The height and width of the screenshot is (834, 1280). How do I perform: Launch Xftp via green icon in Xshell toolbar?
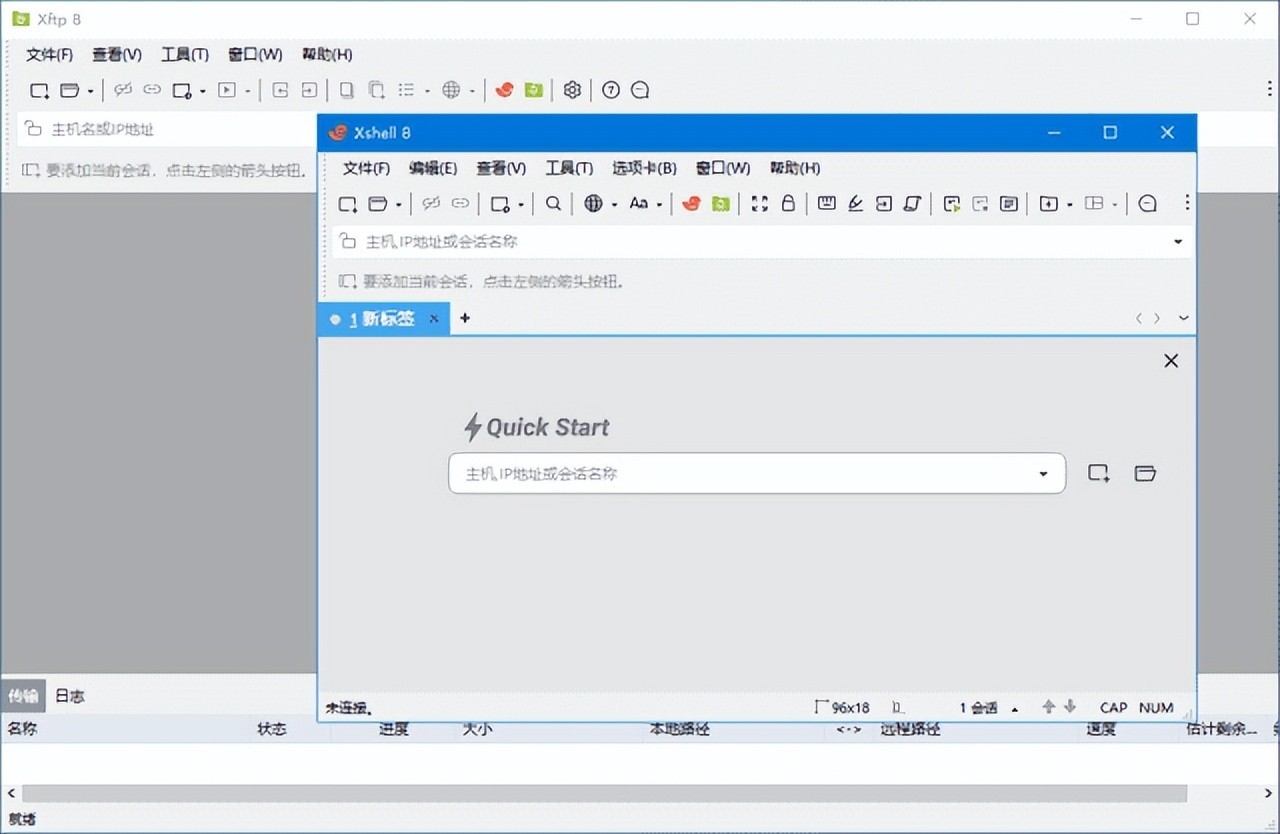coord(720,204)
